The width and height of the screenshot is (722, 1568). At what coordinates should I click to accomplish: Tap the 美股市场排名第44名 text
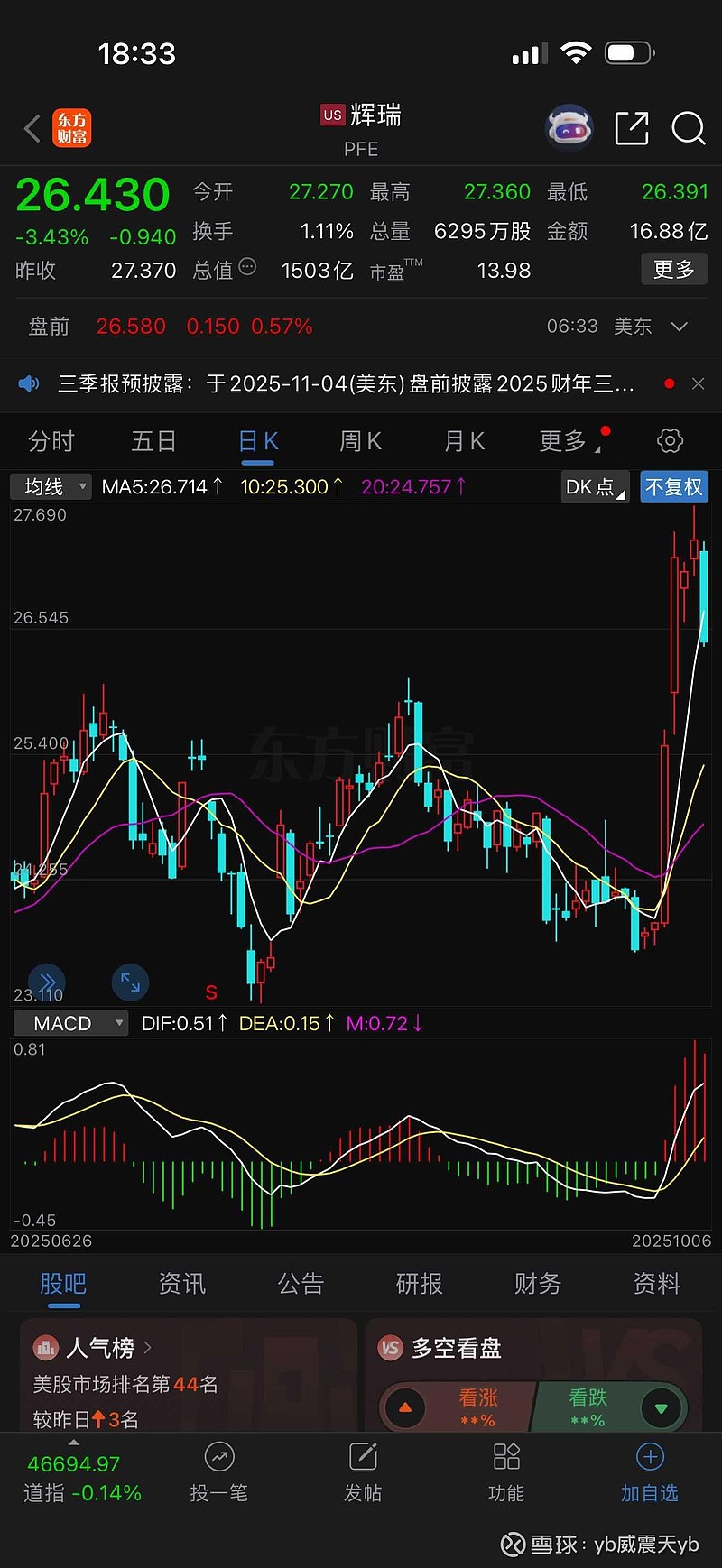125,1384
